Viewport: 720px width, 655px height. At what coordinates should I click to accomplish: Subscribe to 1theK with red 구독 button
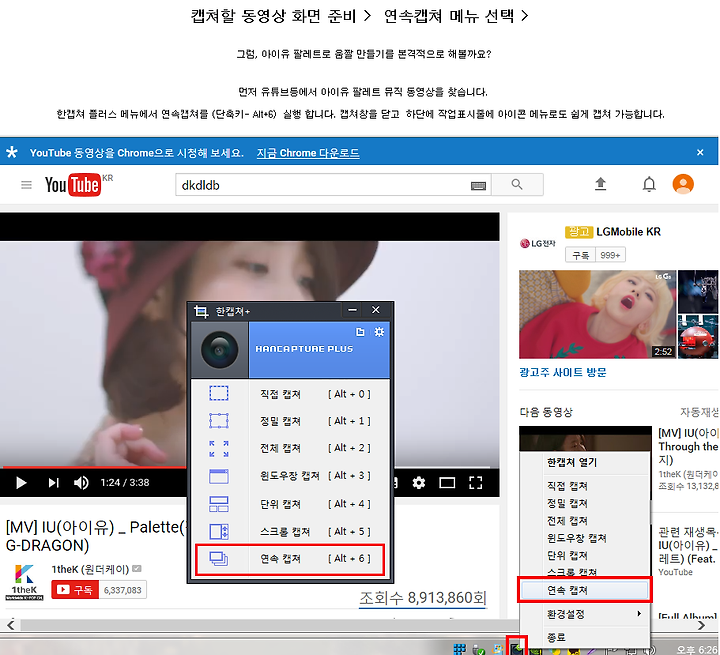pyautogui.click(x=75, y=590)
